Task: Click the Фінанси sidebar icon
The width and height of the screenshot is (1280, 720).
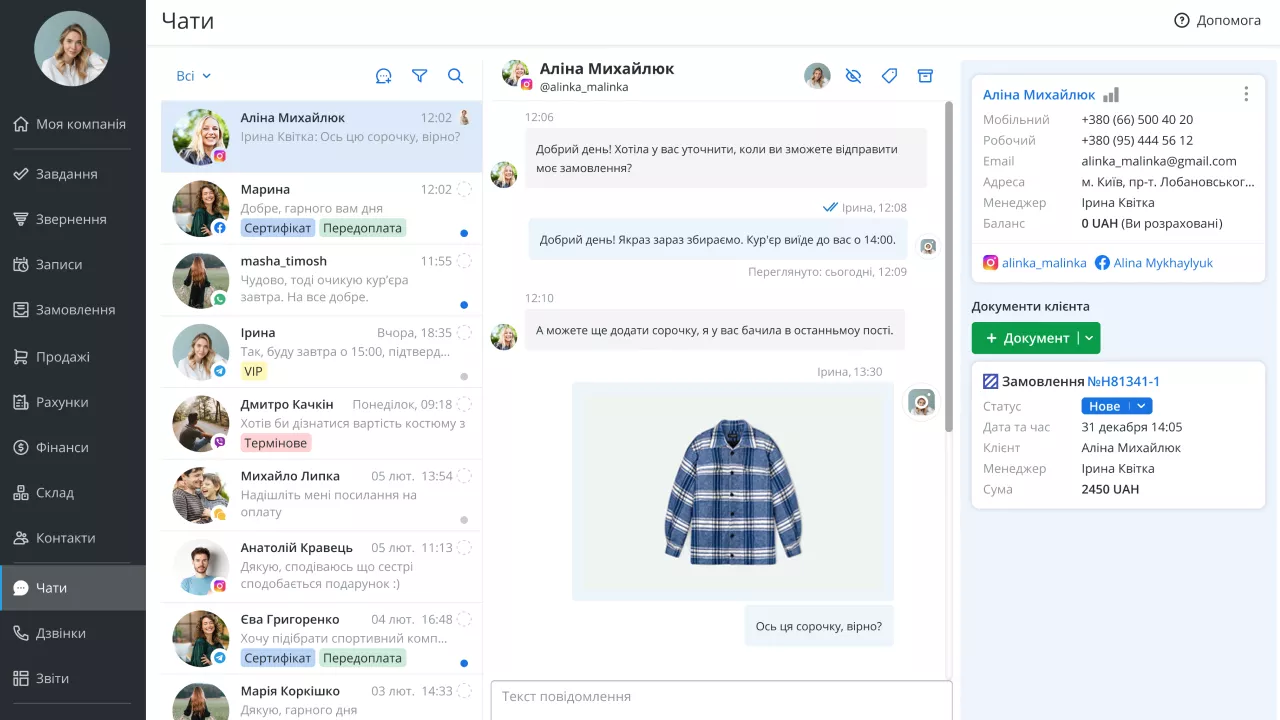Action: point(21,448)
